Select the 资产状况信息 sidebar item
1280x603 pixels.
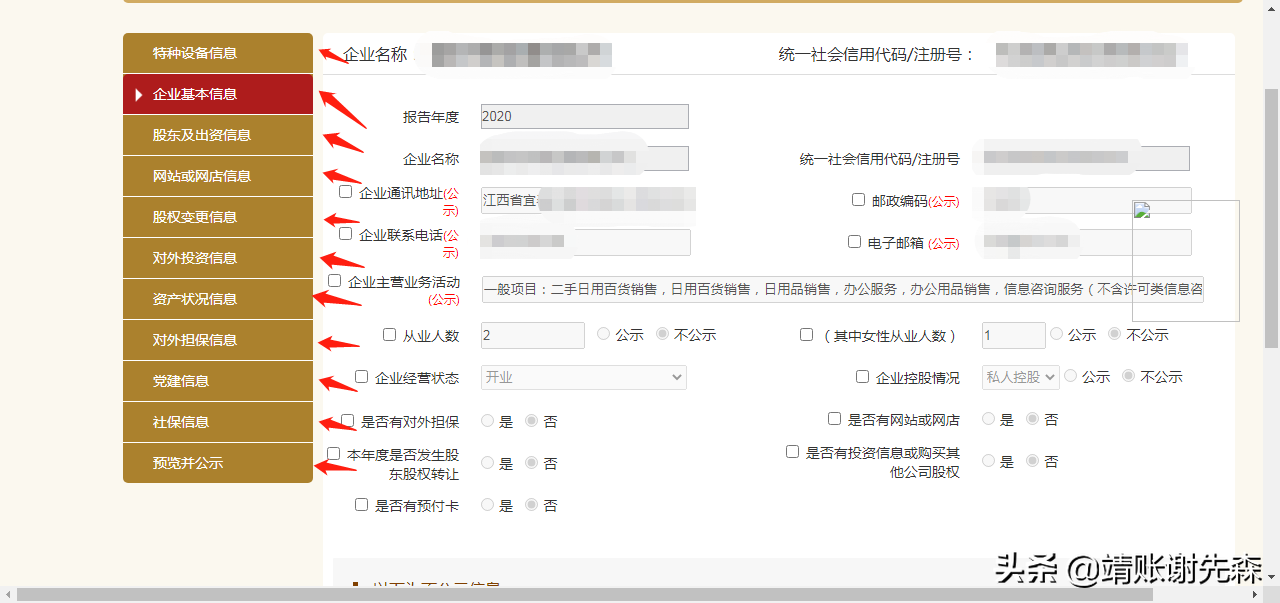217,299
